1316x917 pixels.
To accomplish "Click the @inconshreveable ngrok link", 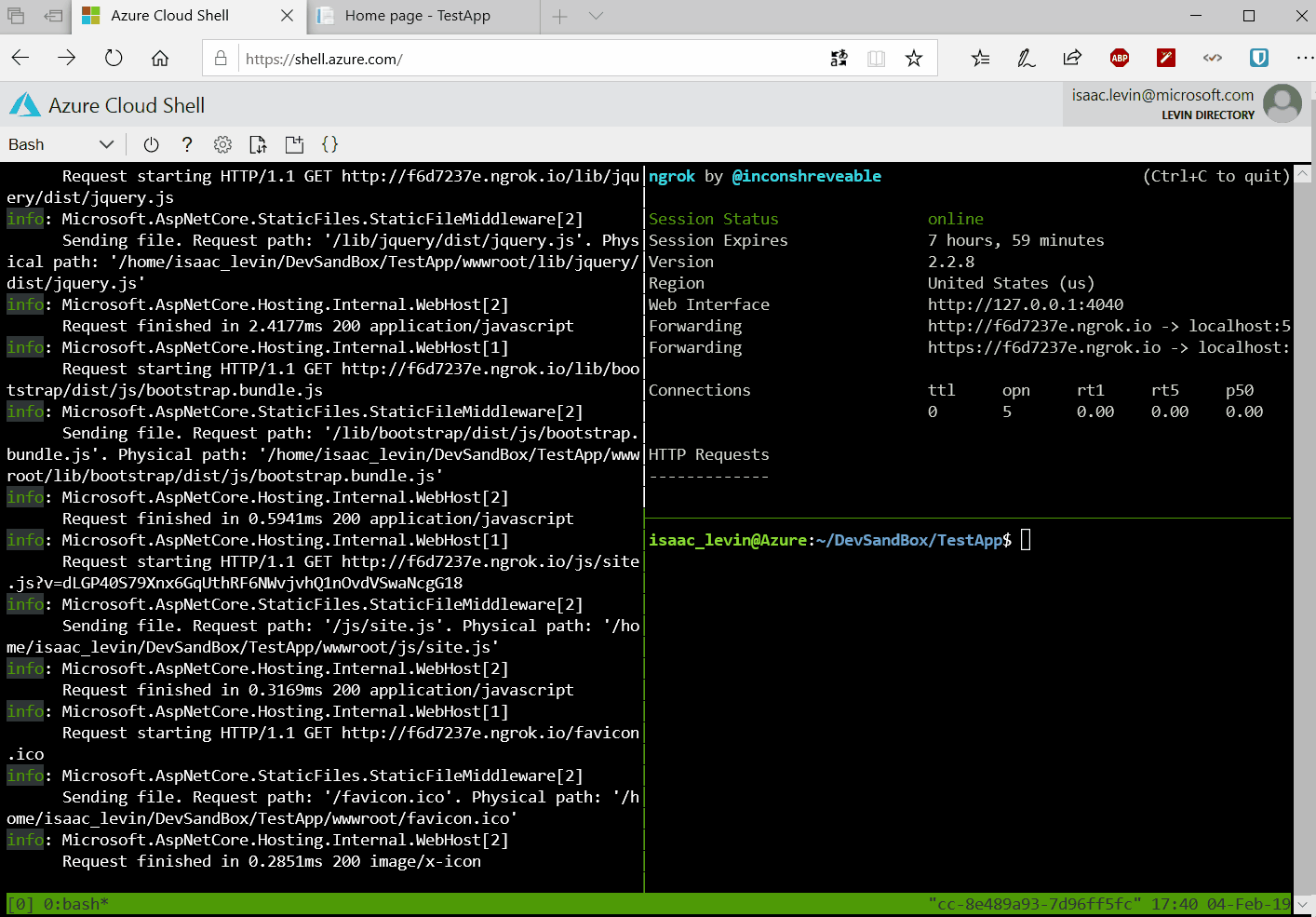I will click(x=806, y=176).
